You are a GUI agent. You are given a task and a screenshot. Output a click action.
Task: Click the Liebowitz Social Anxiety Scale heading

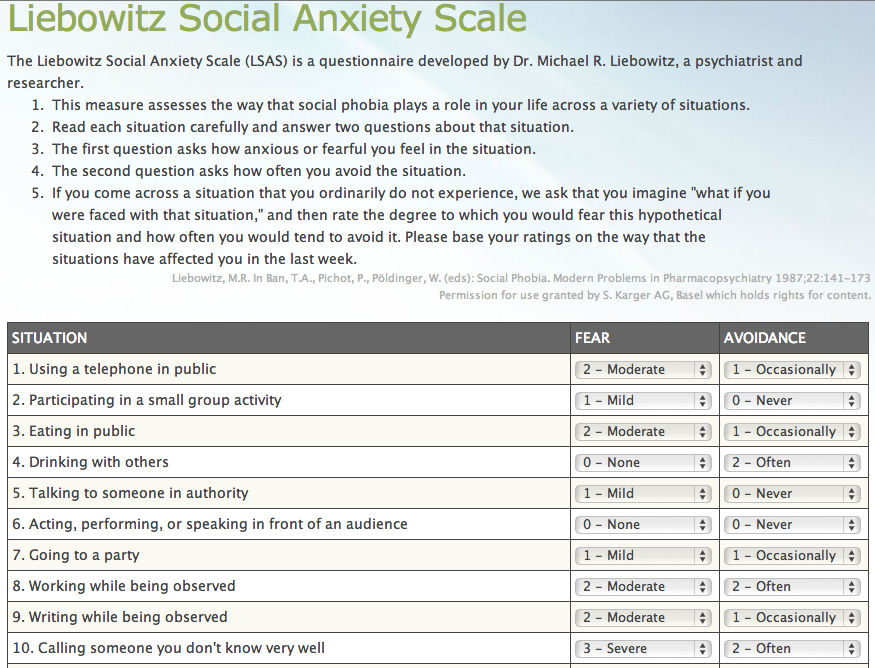pos(267,19)
